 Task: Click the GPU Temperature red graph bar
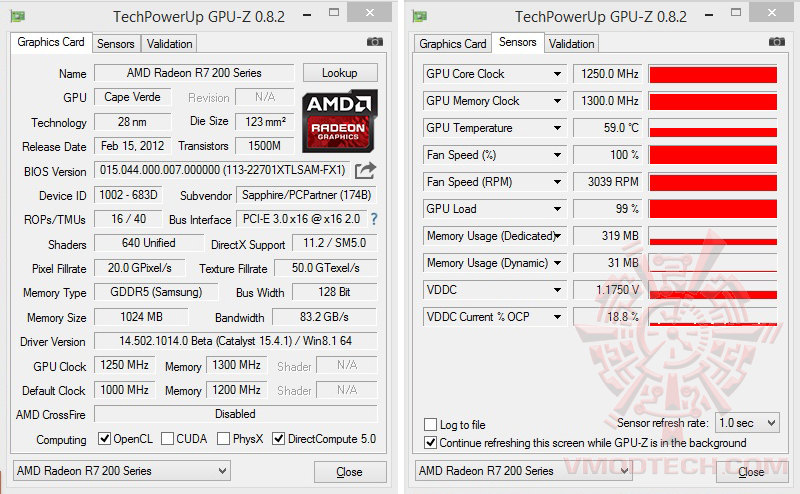pyautogui.click(x=713, y=128)
